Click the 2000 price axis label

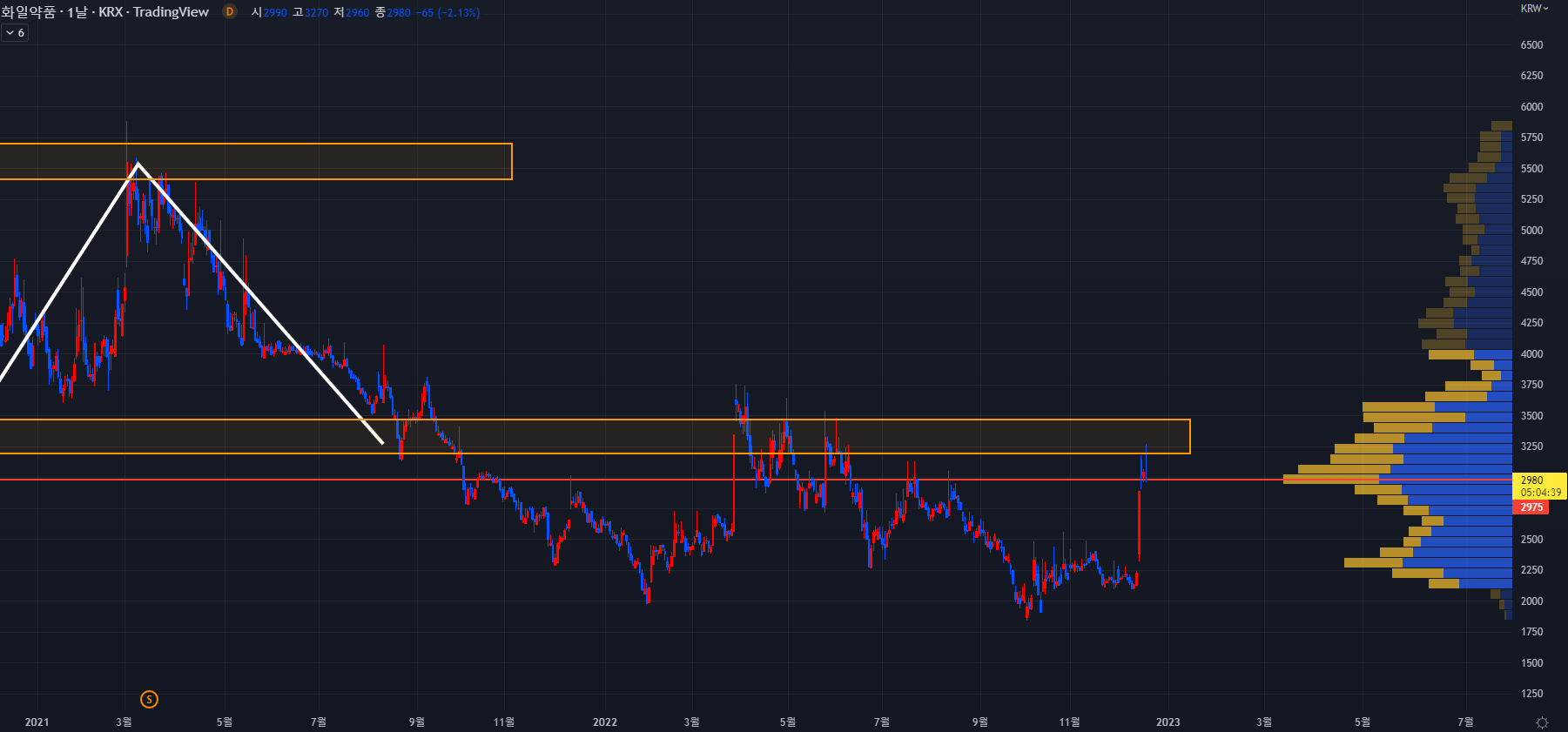[1531, 601]
